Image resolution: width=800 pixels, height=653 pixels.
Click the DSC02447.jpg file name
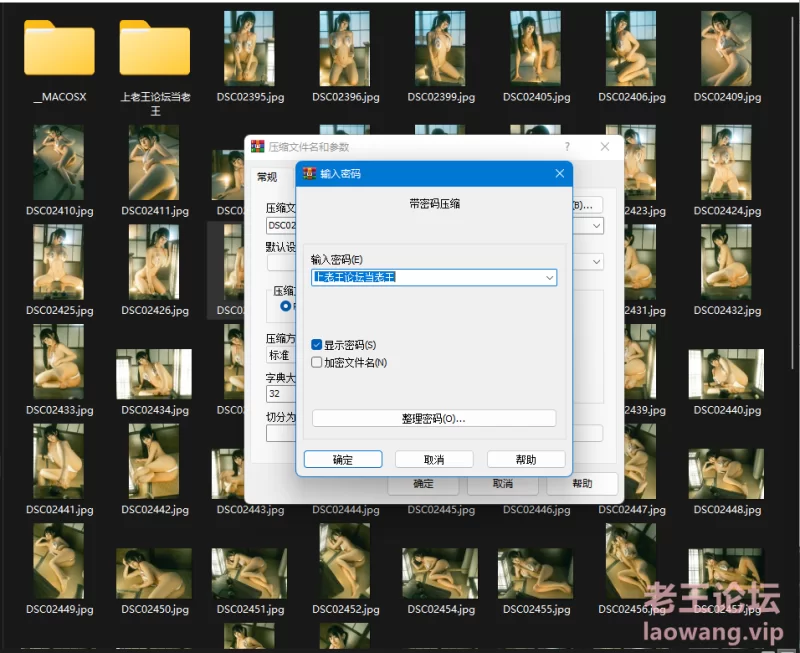click(632, 510)
